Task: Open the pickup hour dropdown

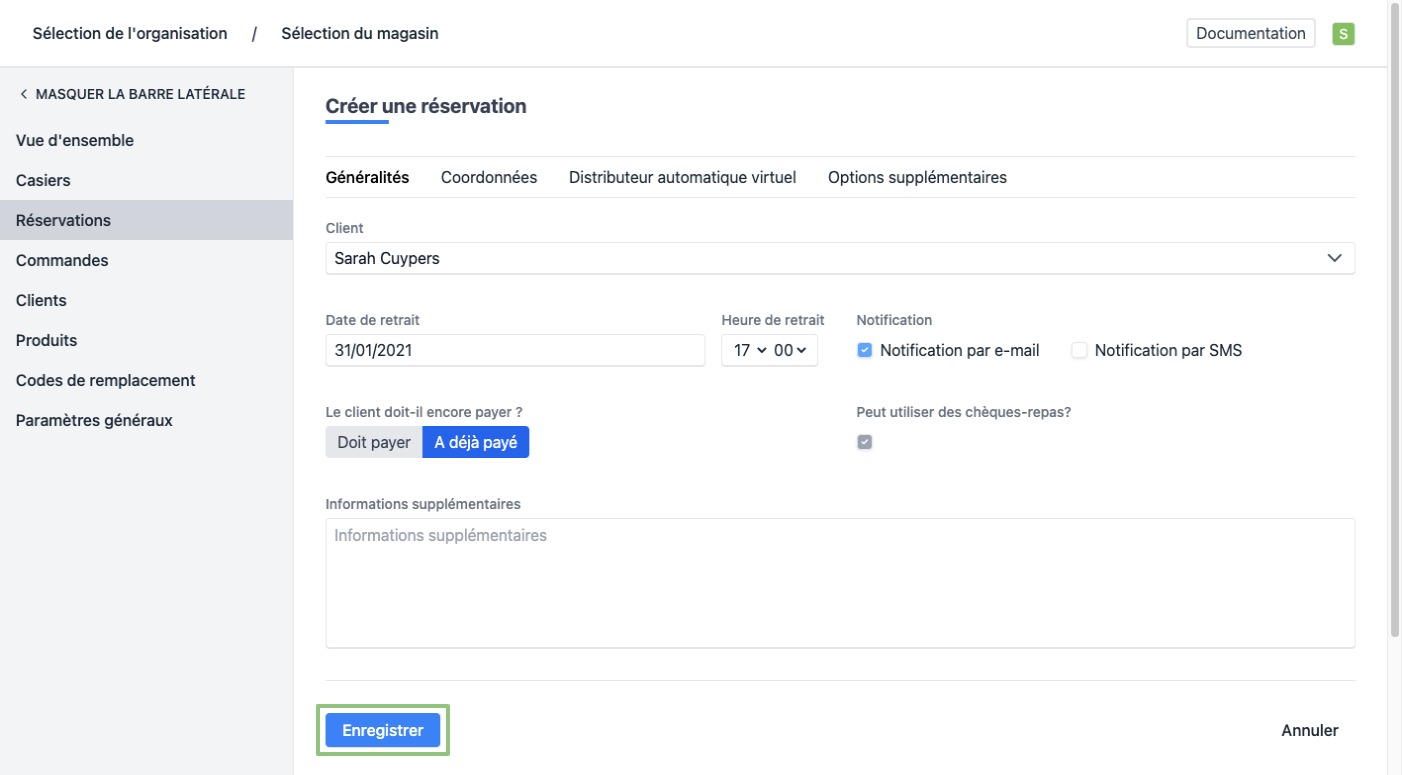Action: [x=749, y=350]
